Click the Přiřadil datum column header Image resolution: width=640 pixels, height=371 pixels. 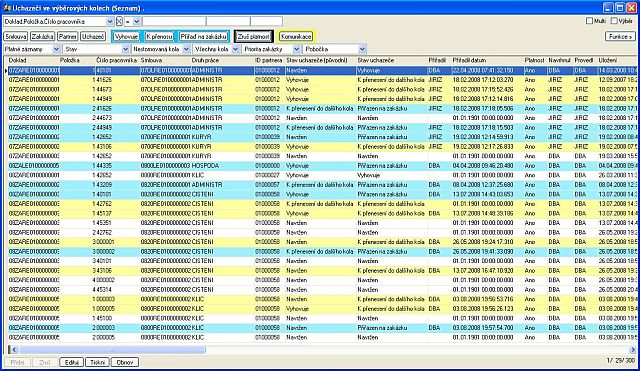pos(487,60)
